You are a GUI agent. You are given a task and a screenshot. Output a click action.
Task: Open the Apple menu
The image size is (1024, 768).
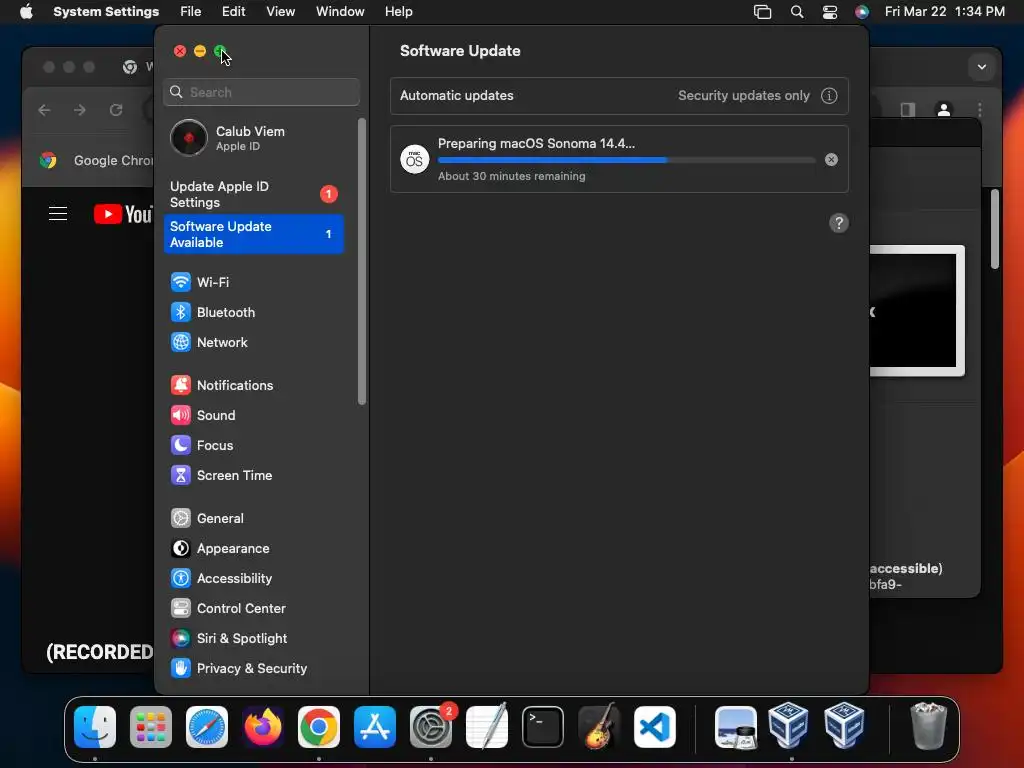tap(26, 12)
